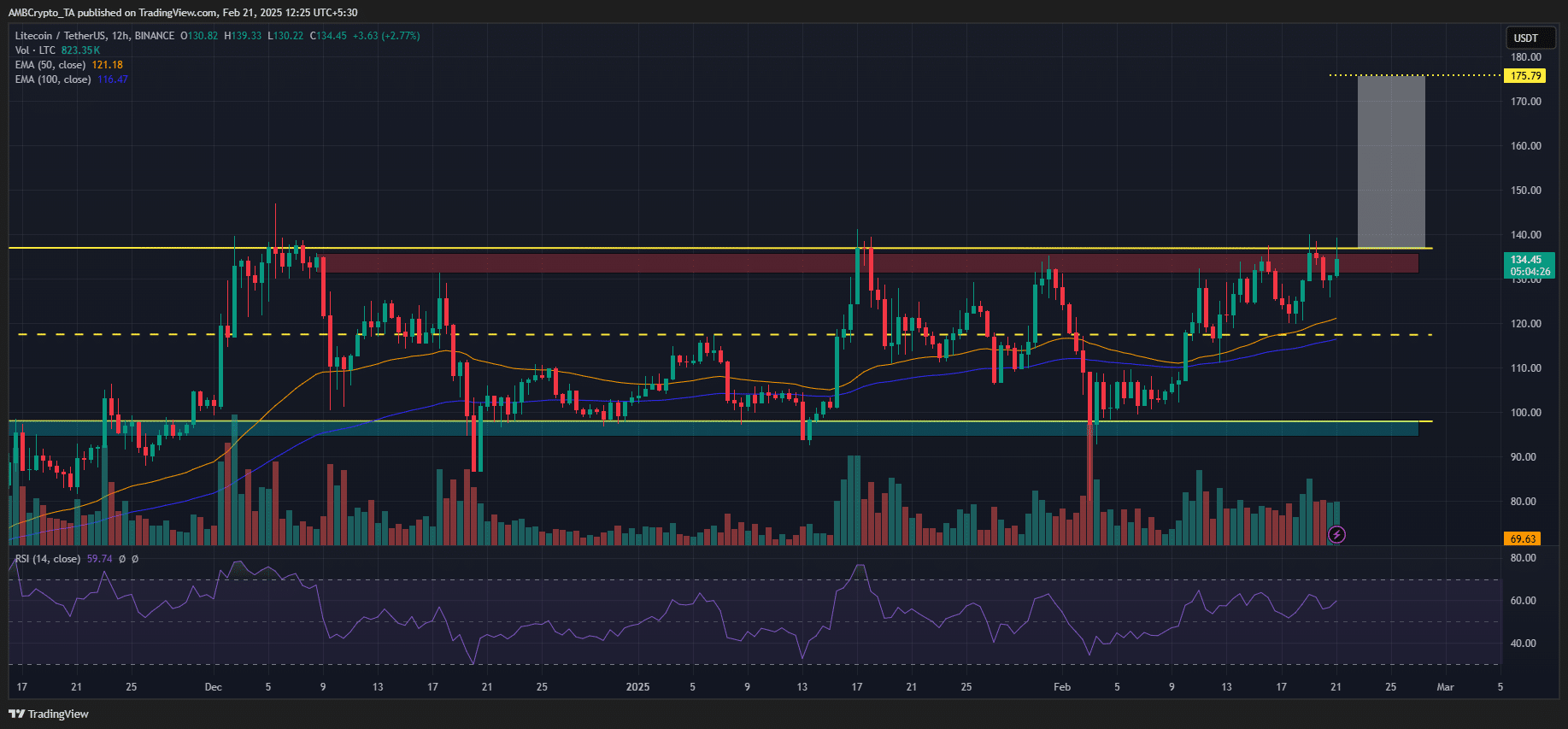Click the 121.18 EMA 50 value
The height and width of the screenshot is (729, 1568).
pos(108,65)
